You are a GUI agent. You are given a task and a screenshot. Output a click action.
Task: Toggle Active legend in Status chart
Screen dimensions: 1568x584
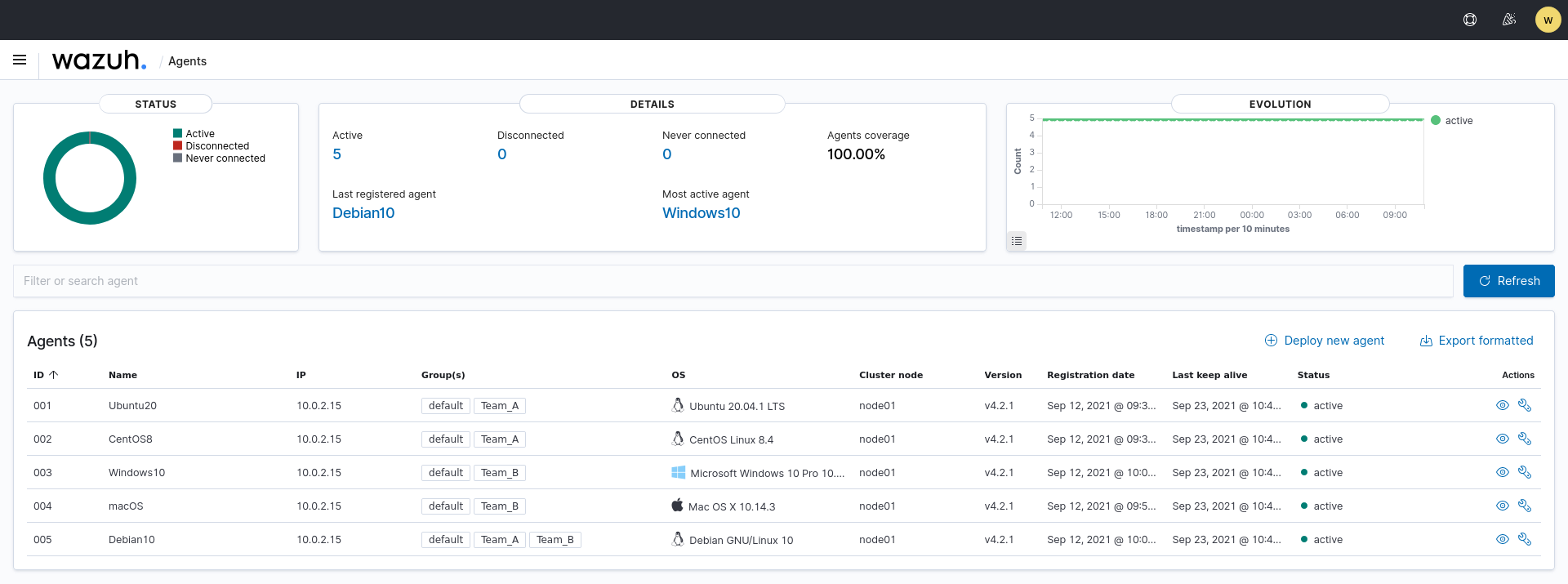click(194, 133)
